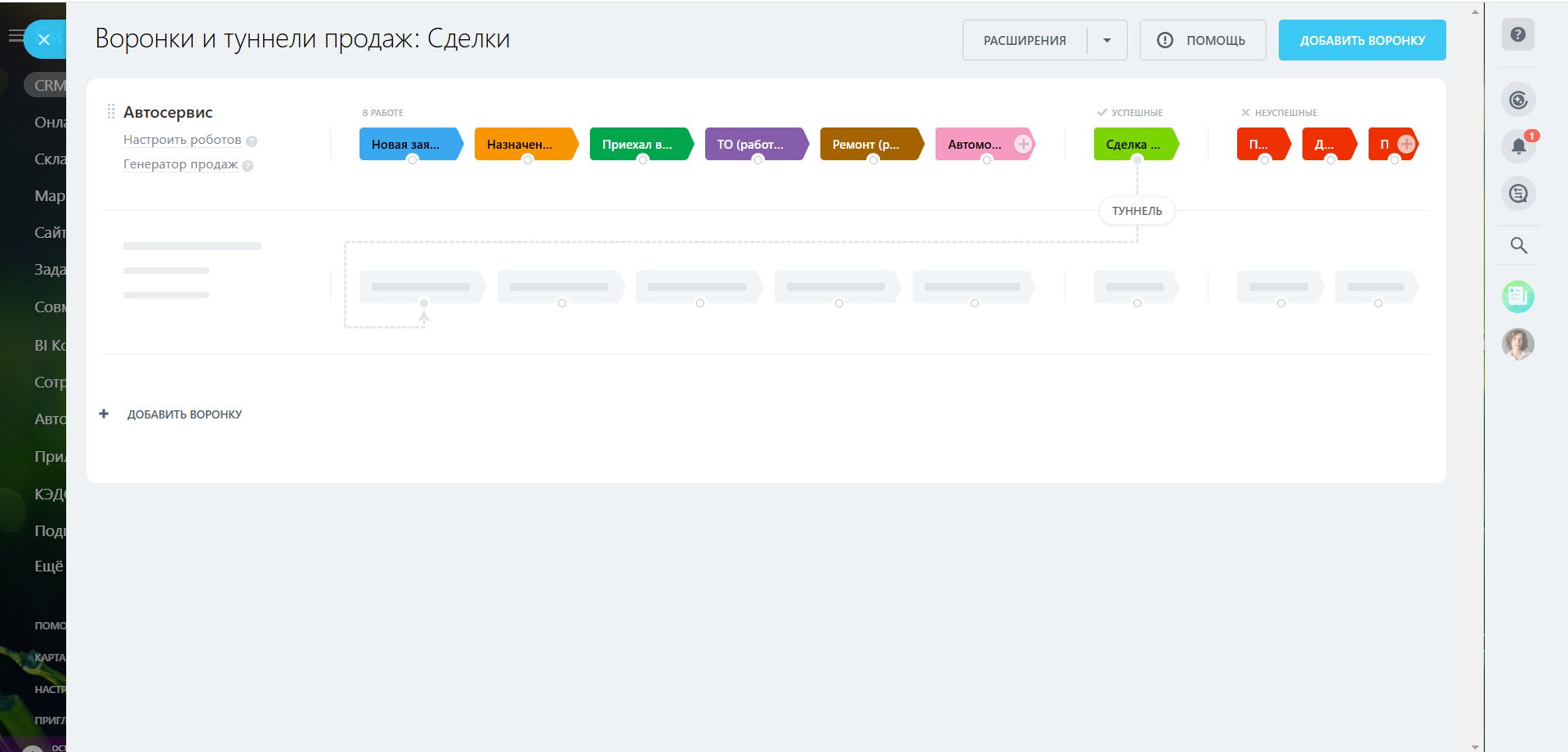Click the tunnel connector dot under Новая зая…

pyautogui.click(x=413, y=159)
